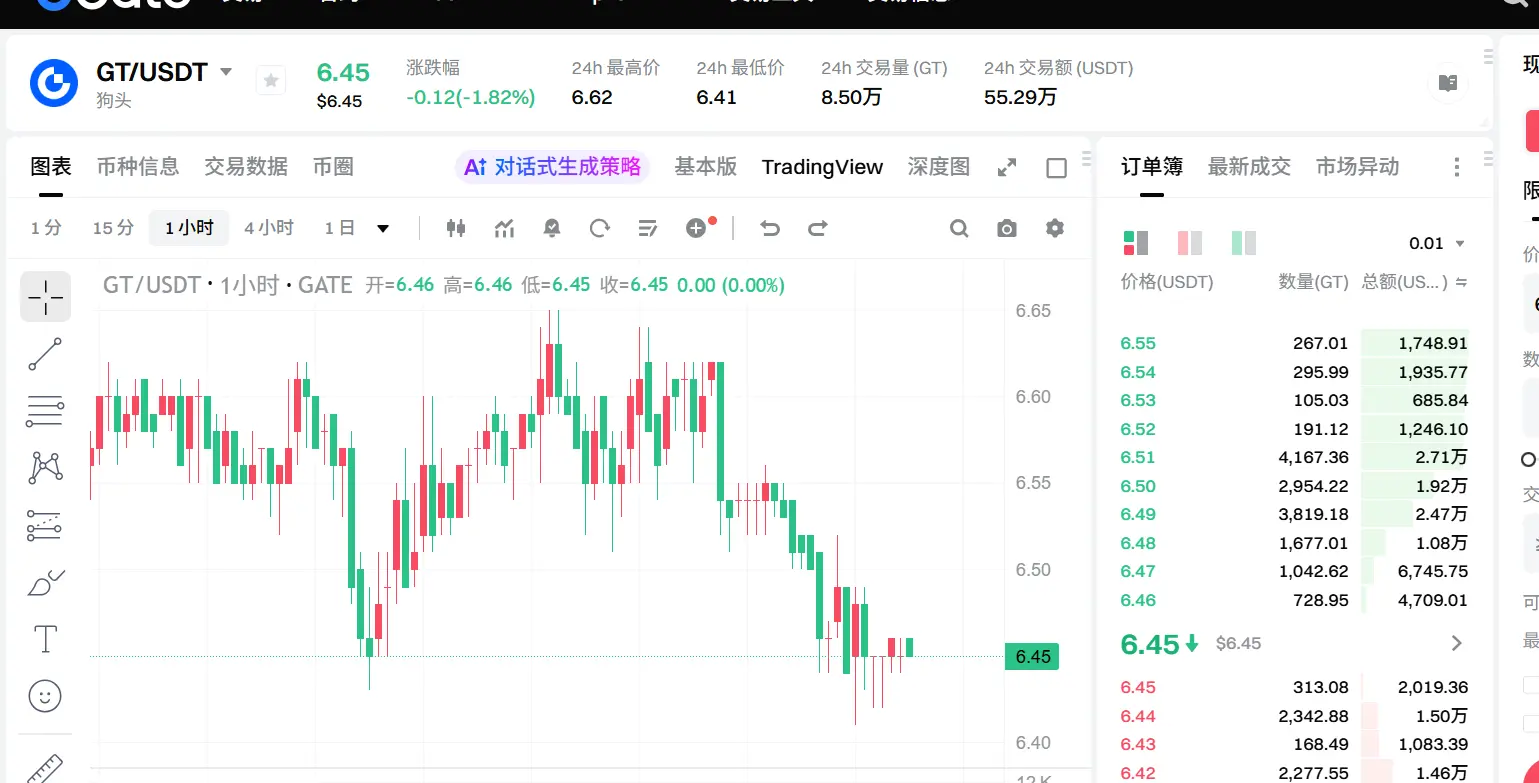The width and height of the screenshot is (1539, 783).
Task: Choose the long/short position forecast tool
Action: pos(45,524)
